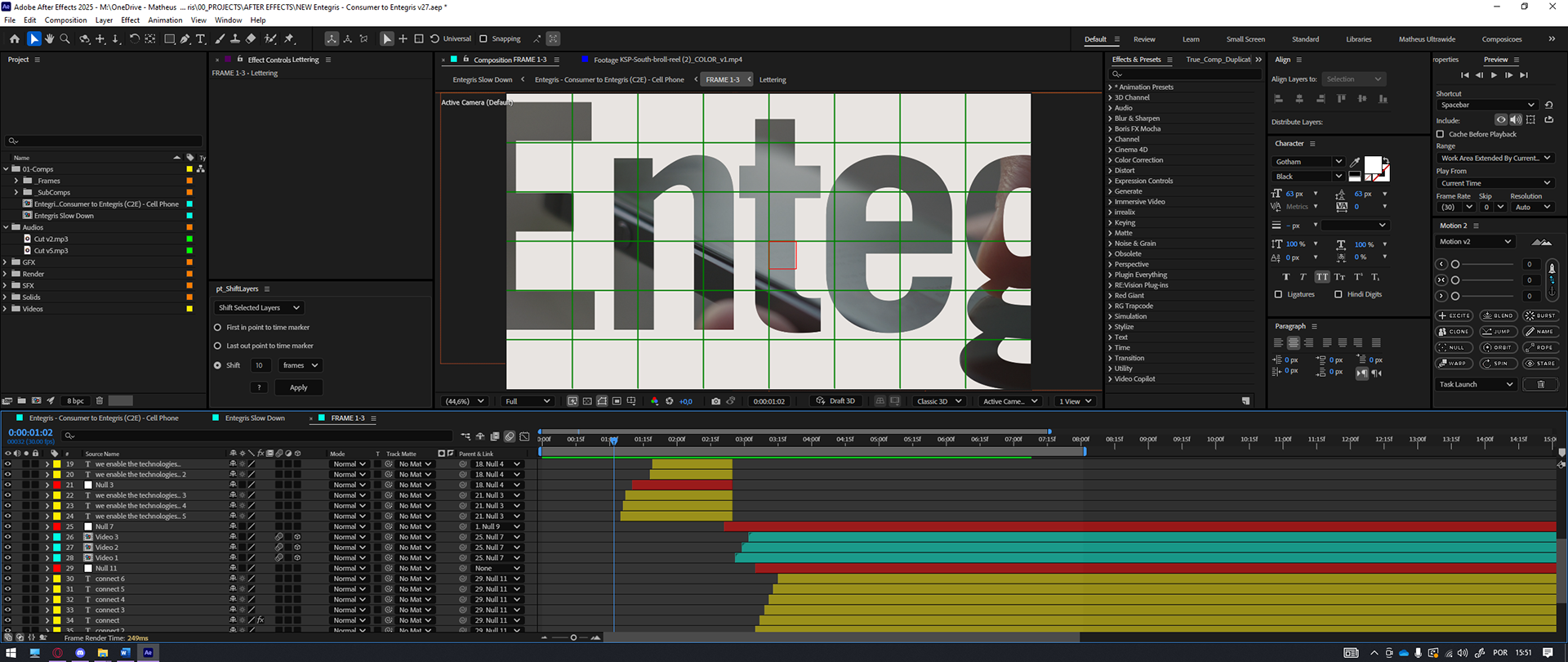
Task: Enable Cache Before Playback
Action: click(x=1441, y=134)
